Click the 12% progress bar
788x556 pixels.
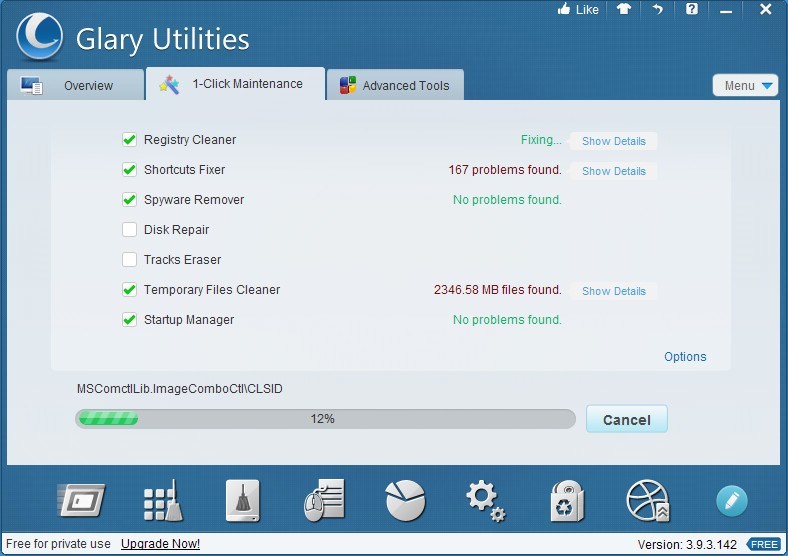tap(325, 419)
